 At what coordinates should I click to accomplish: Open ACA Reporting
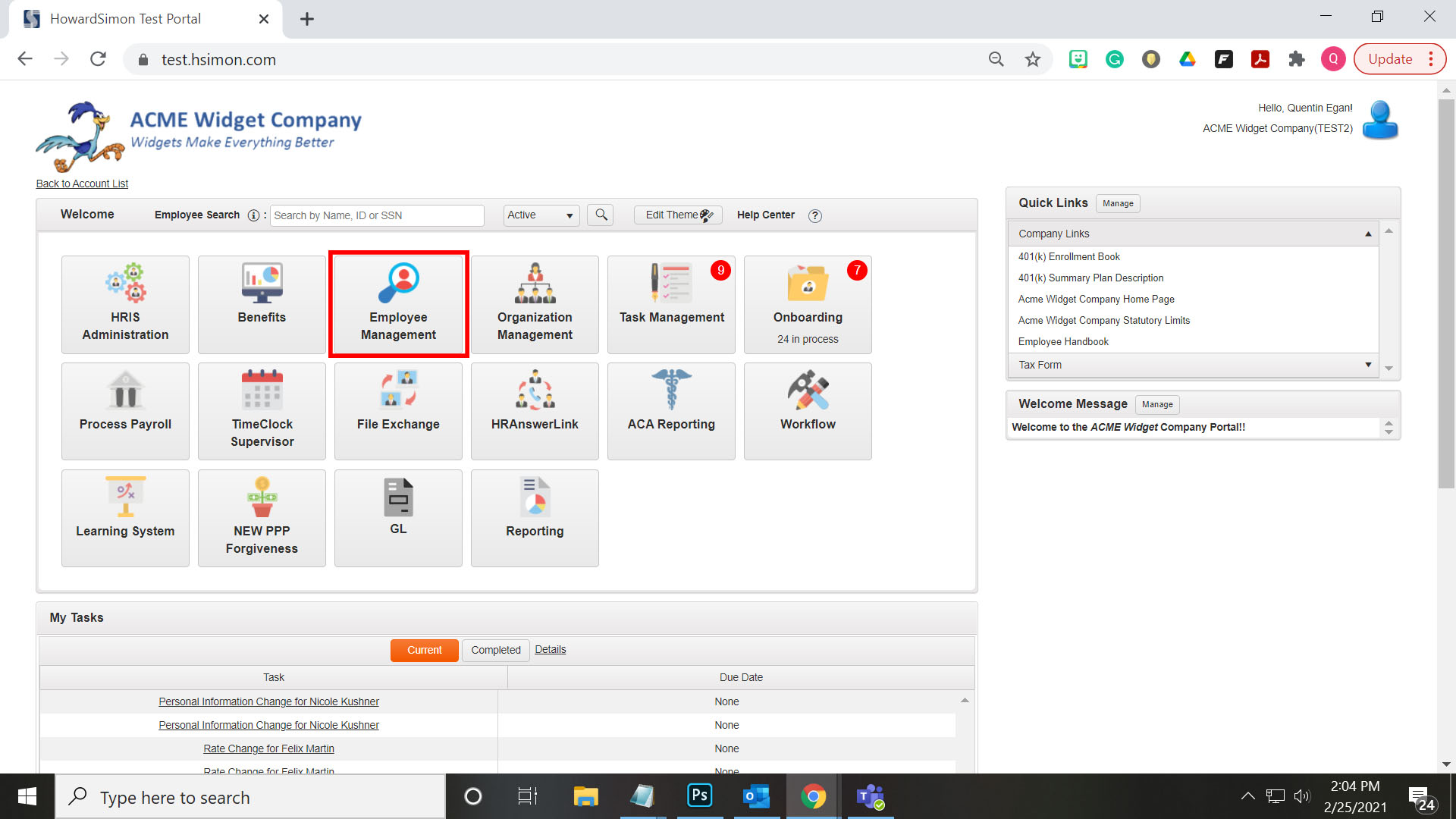tap(671, 411)
